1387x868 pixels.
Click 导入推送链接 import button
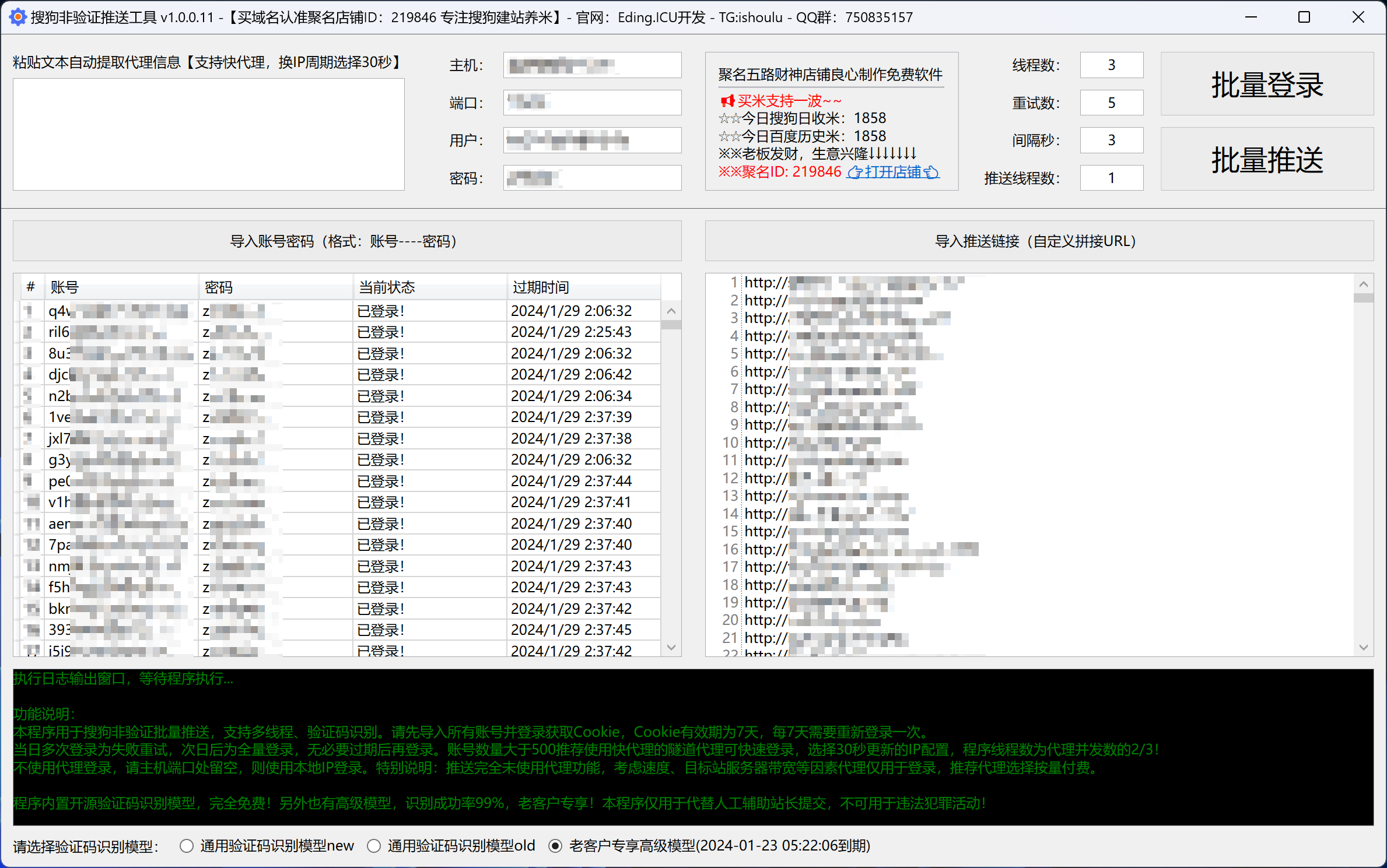coord(1039,241)
